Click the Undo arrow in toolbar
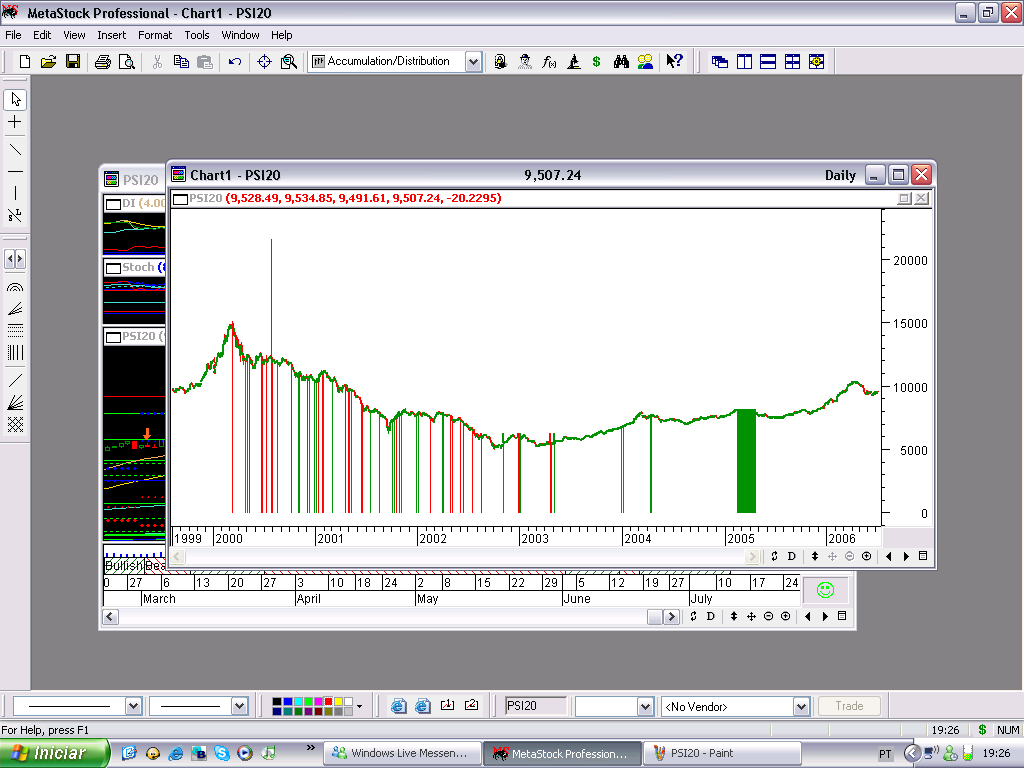Viewport: 1024px width, 768px height. (x=235, y=62)
